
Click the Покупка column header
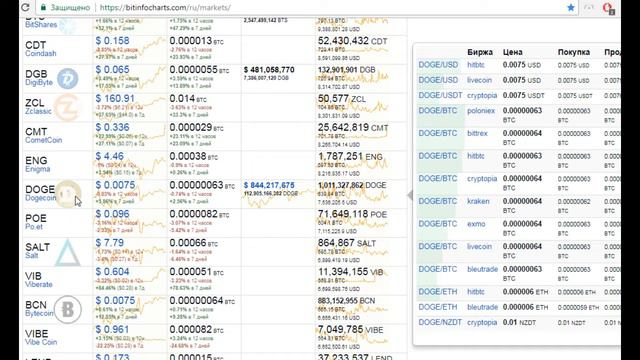(573, 52)
